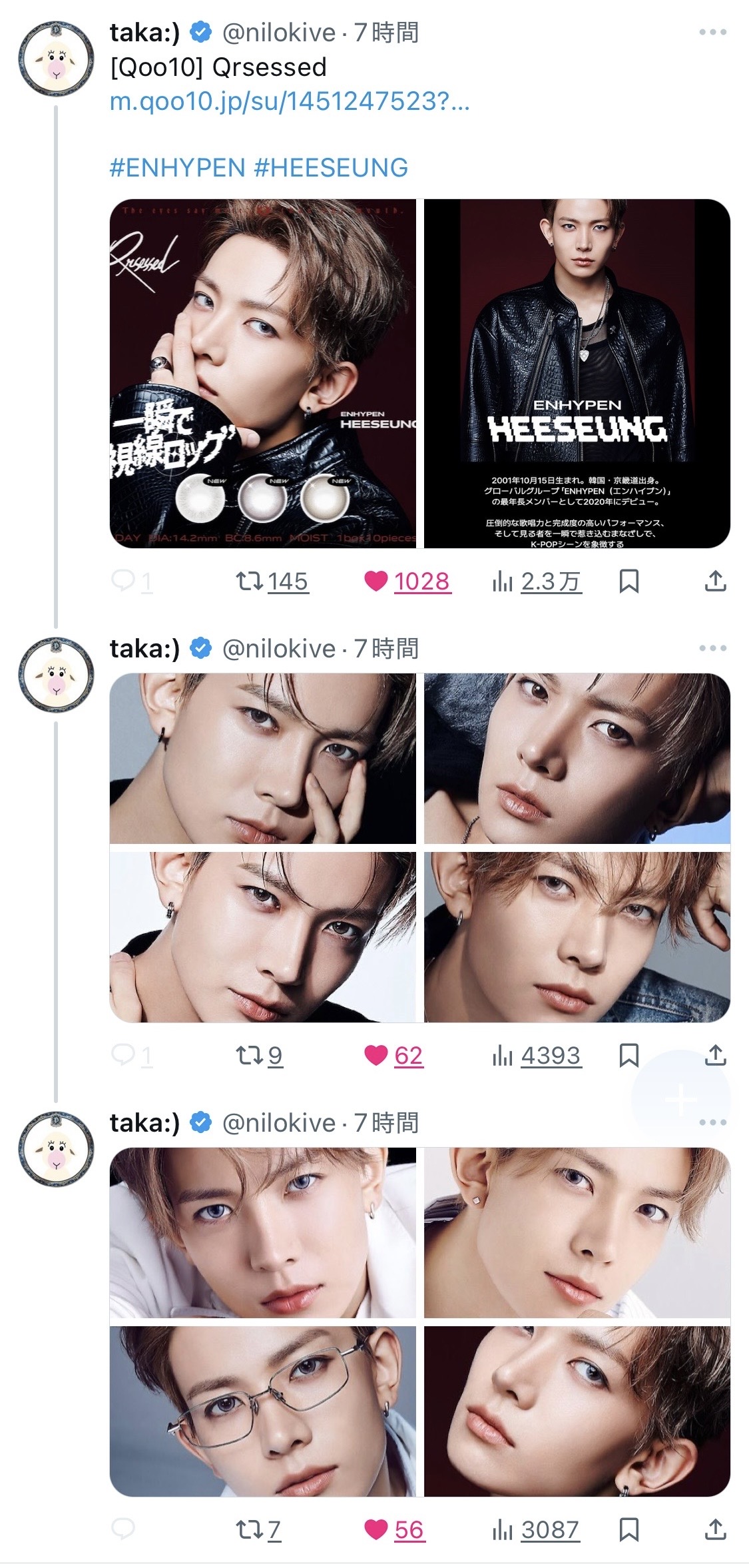Open the #HEESEUNG hashtag
749x1568 pixels.
(x=331, y=168)
